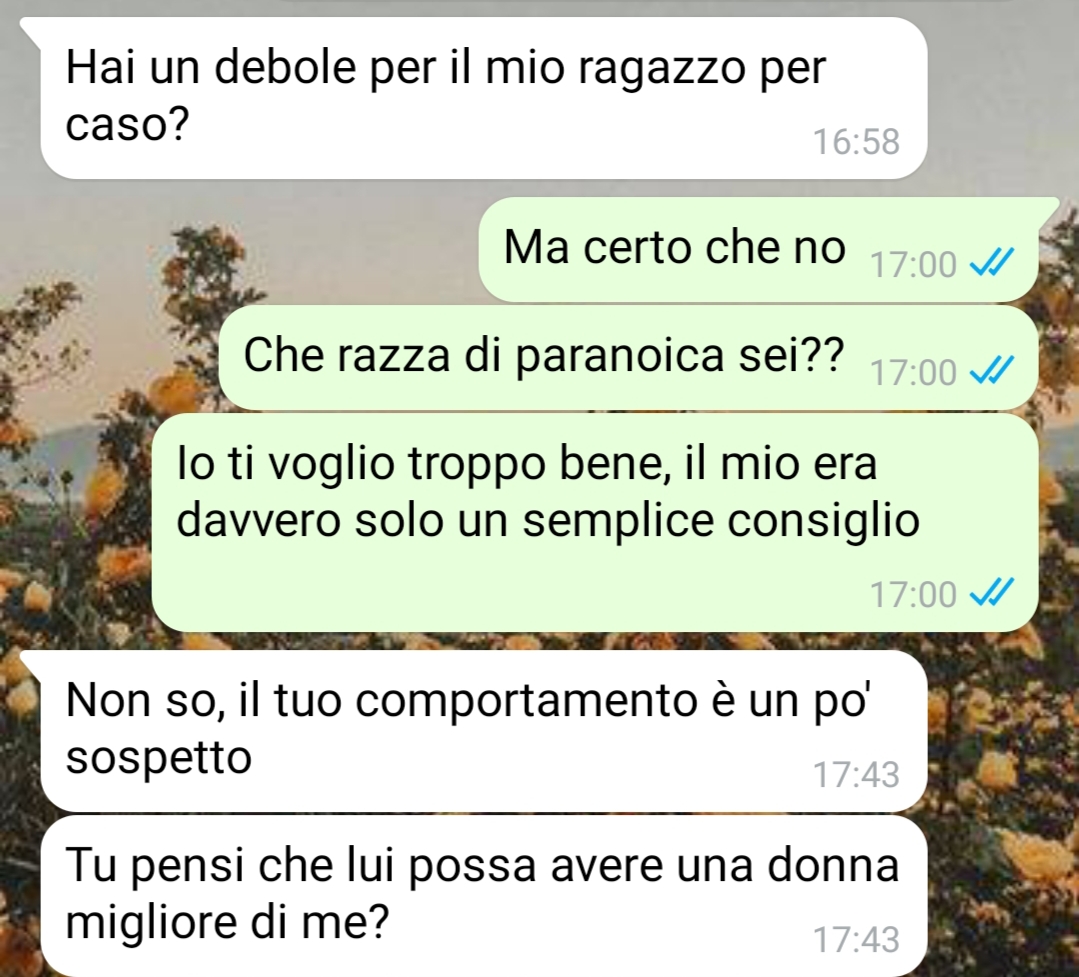
Task: Tap the word 'caso?' in the first message
Action: click(x=127, y=125)
